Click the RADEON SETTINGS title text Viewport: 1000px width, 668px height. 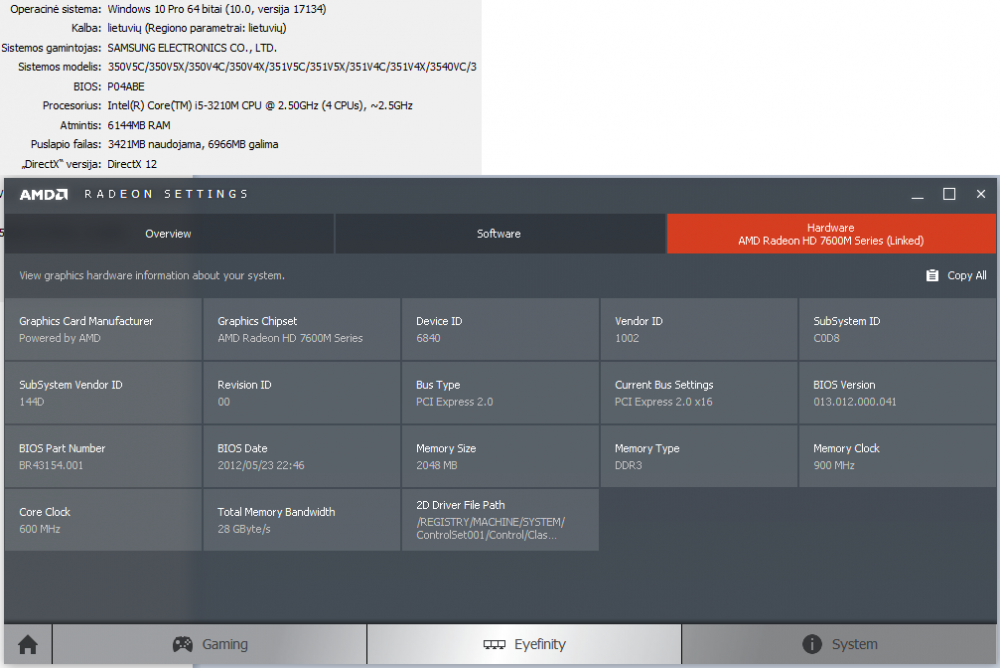coord(166,194)
